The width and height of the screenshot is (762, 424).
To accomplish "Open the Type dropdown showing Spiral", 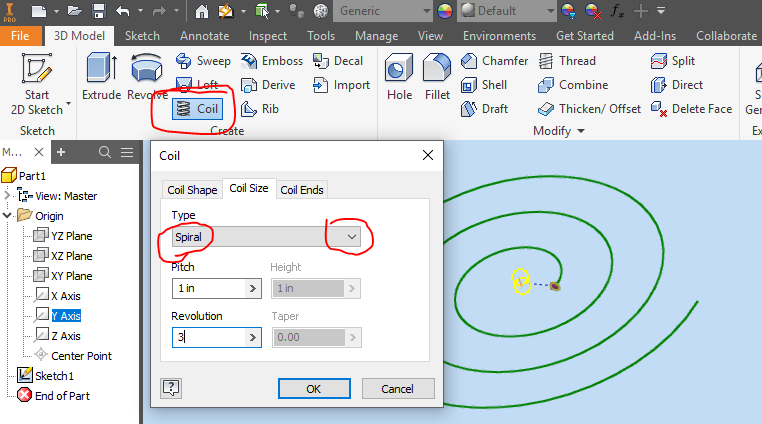I will [x=266, y=237].
